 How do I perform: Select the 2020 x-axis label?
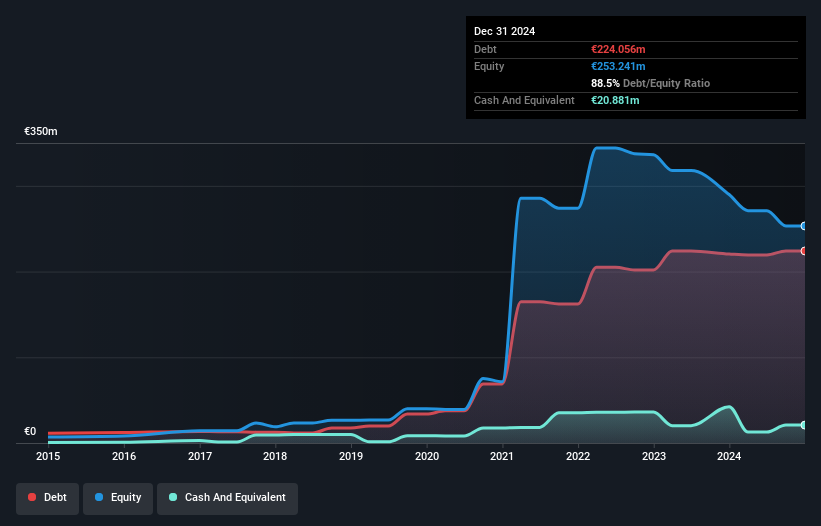427,456
